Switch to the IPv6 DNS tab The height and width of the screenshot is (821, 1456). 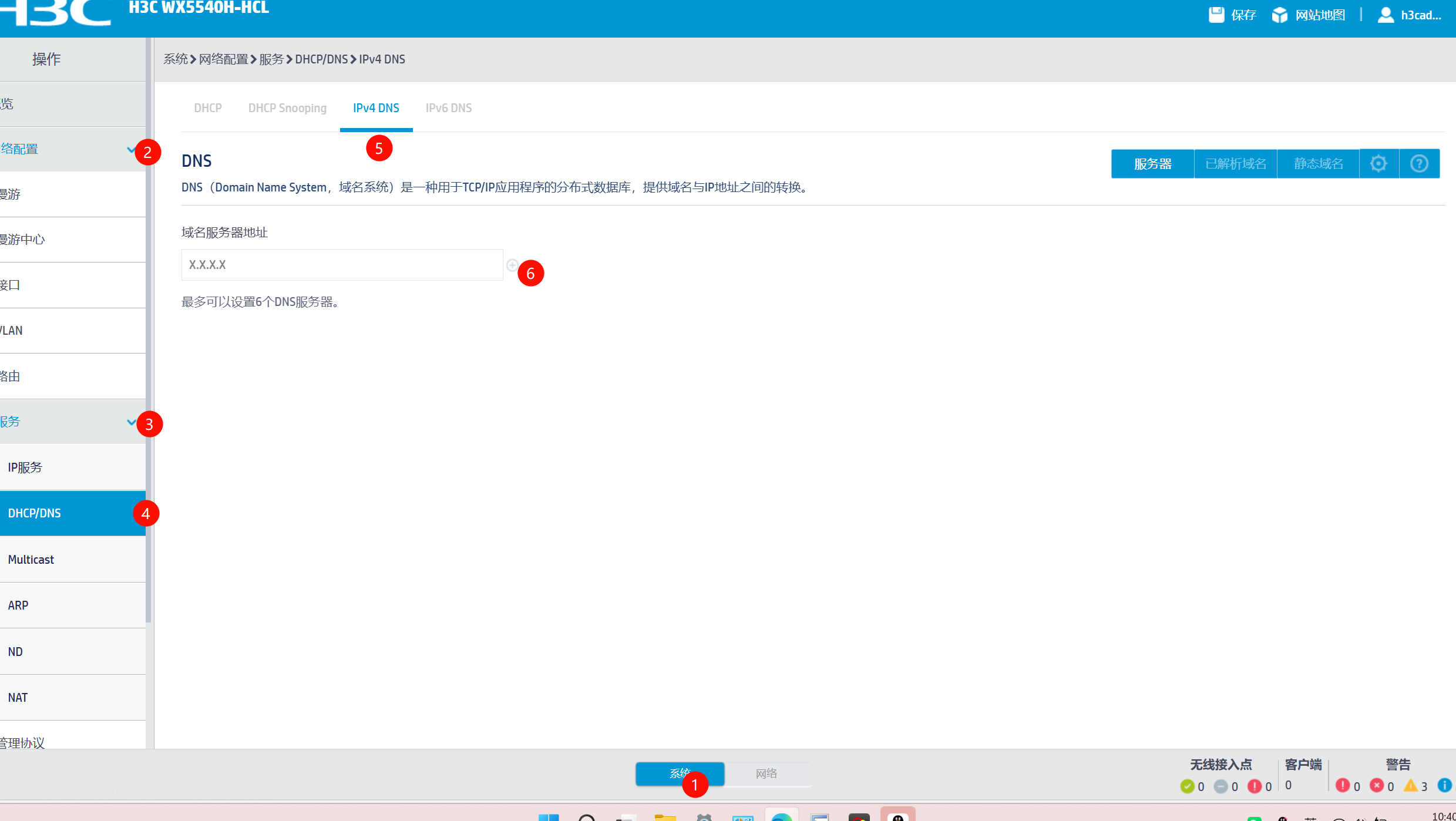(449, 108)
